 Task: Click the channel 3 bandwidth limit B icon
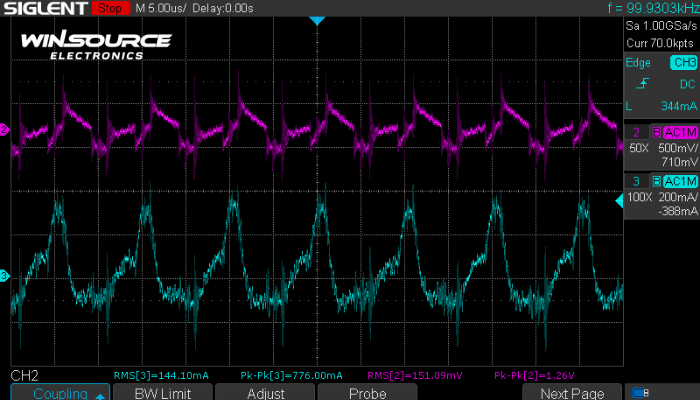[656, 180]
